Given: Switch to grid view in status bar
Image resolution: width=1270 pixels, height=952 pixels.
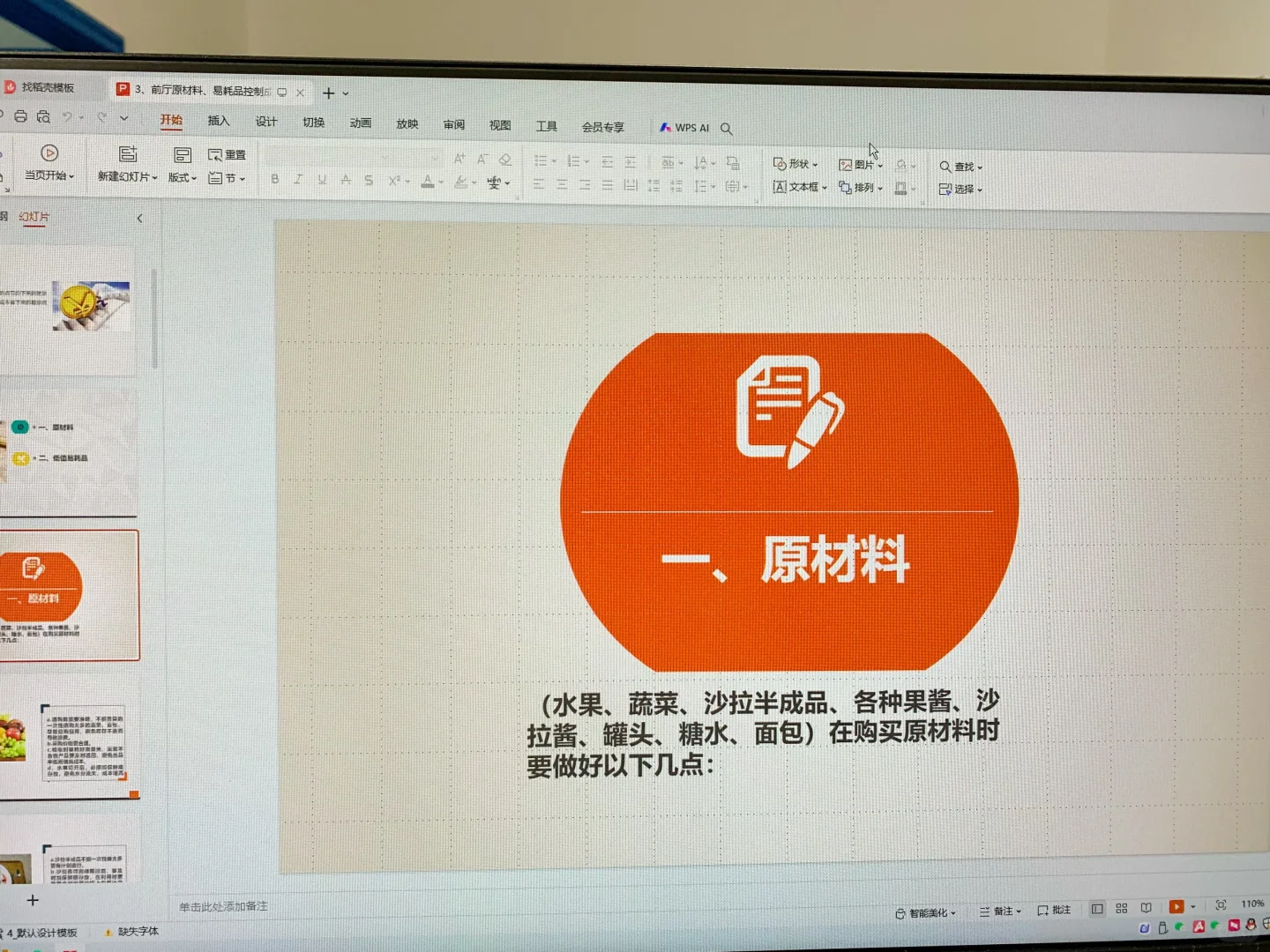Looking at the screenshot, I should tap(1121, 908).
